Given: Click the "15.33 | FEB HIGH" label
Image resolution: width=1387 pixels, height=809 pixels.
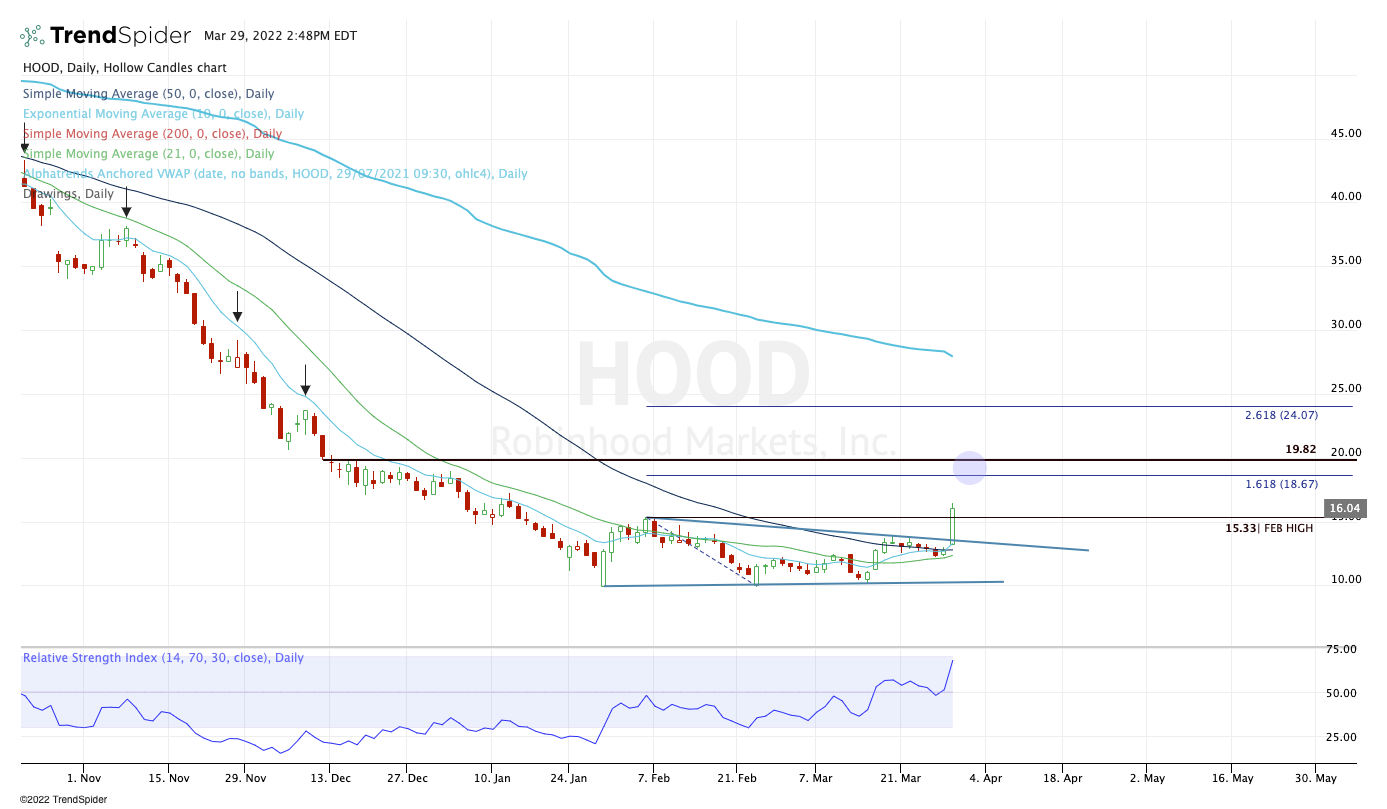Looking at the screenshot, I should (x=1269, y=528).
